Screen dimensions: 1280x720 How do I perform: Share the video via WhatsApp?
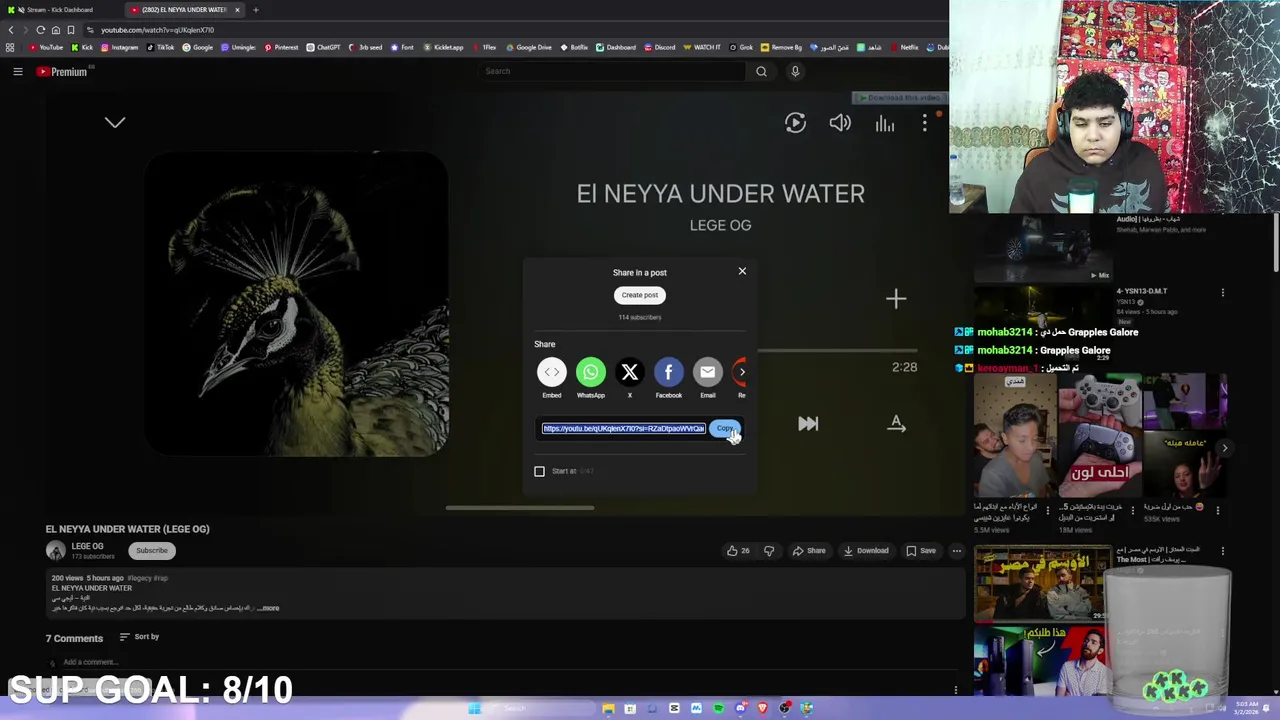pyautogui.click(x=590, y=372)
